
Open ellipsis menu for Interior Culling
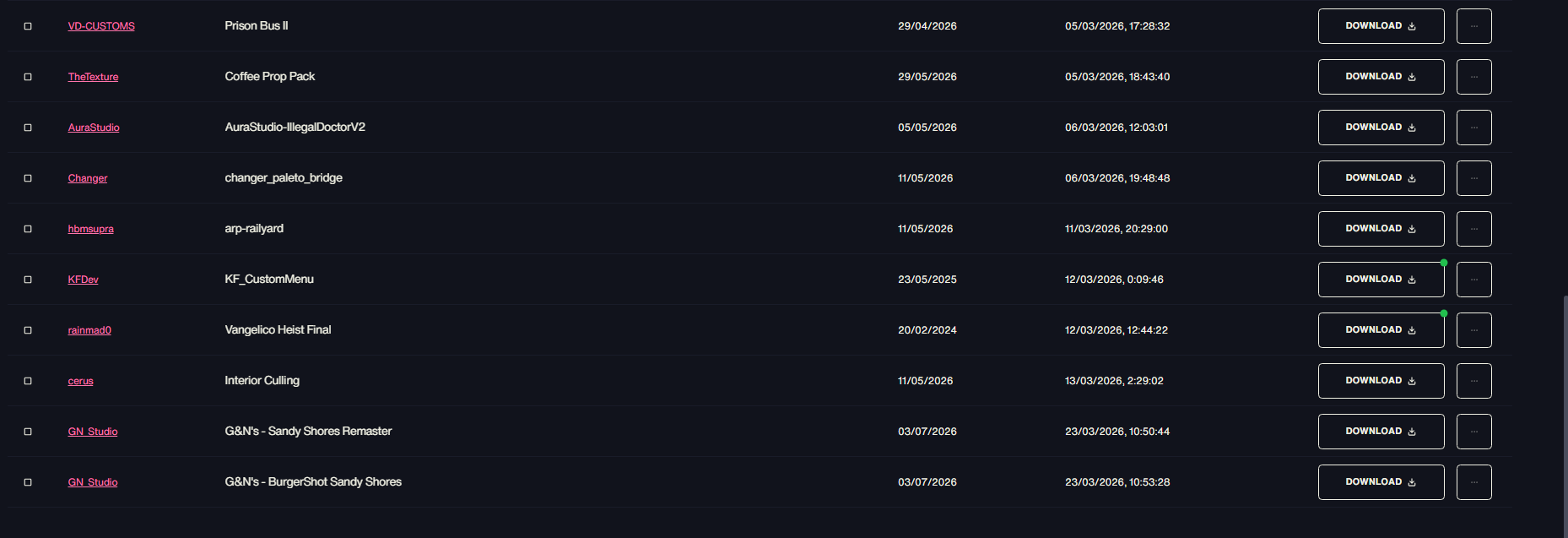coord(1473,381)
